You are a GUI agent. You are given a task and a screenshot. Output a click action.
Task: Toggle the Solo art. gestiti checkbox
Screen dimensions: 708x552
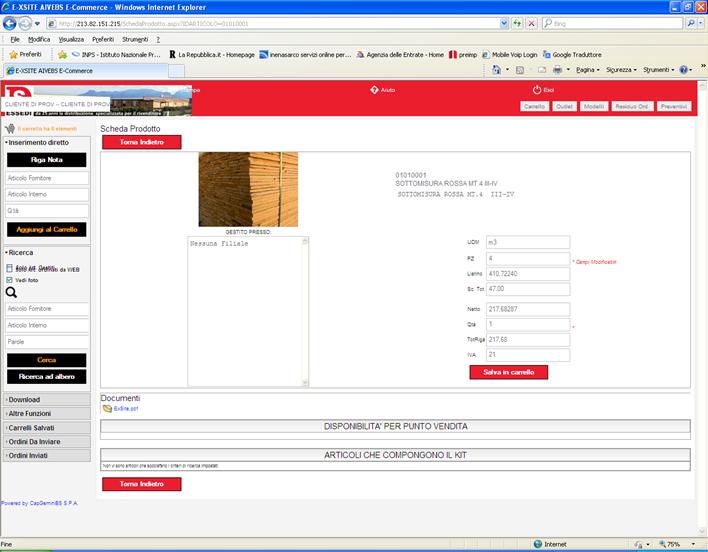[x=10, y=269]
